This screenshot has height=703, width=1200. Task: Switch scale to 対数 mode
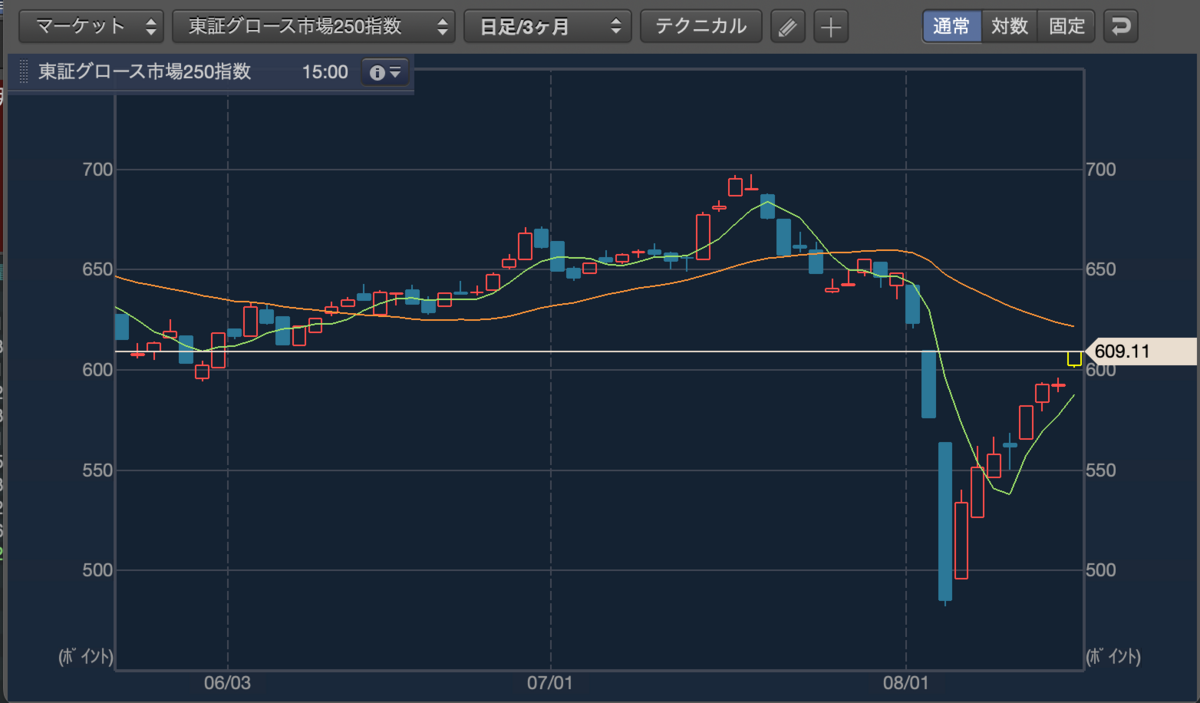(1009, 26)
